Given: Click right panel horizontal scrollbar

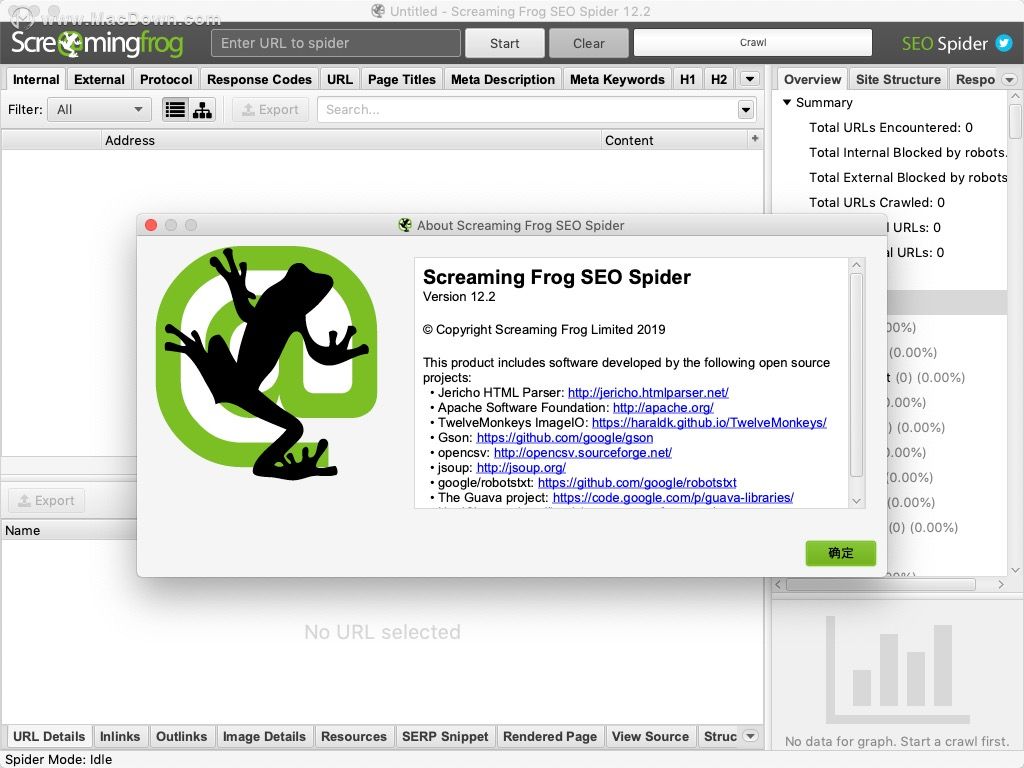Looking at the screenshot, I should pyautogui.click(x=880, y=584).
